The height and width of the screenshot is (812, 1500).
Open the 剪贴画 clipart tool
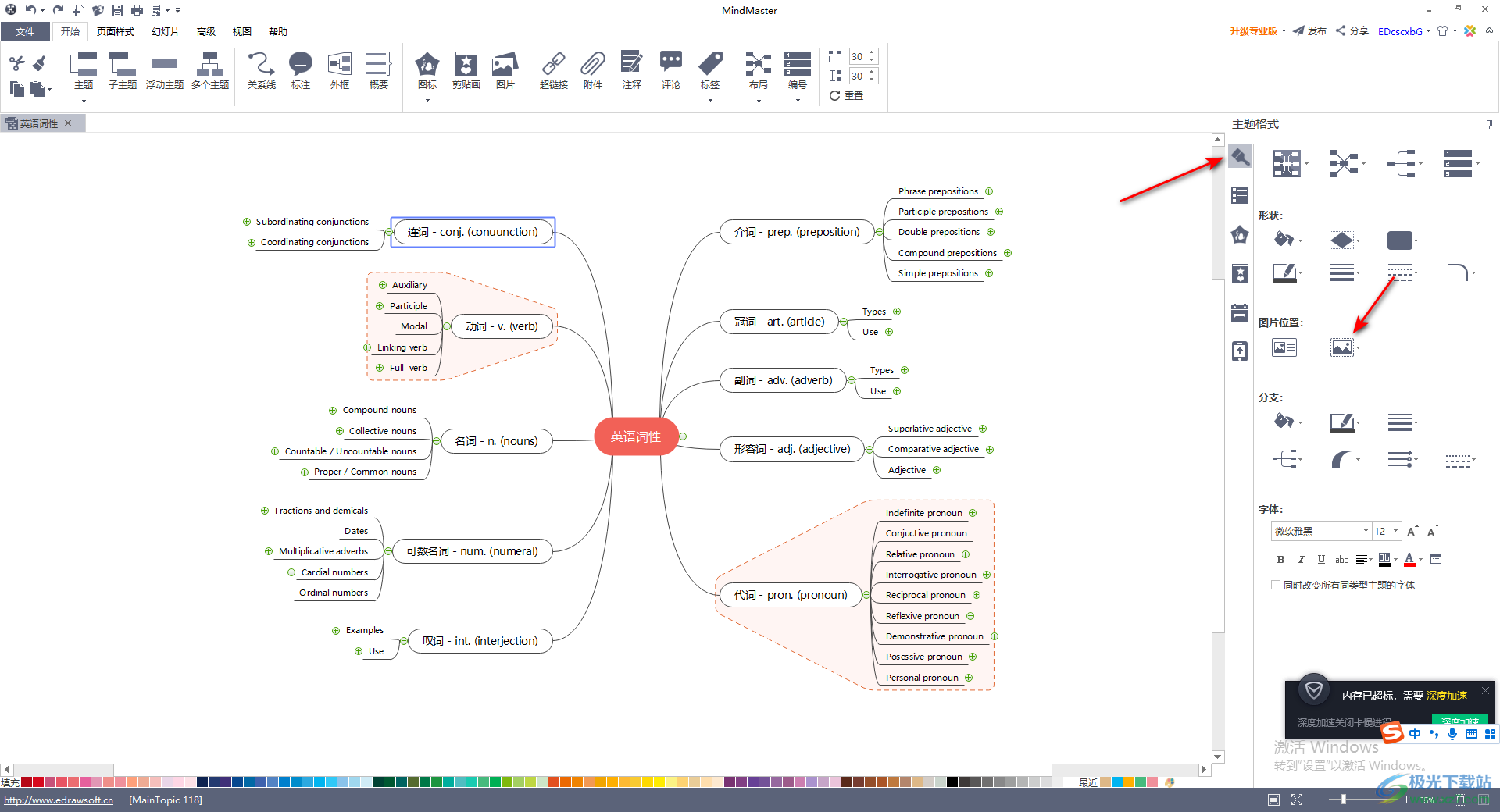466,70
